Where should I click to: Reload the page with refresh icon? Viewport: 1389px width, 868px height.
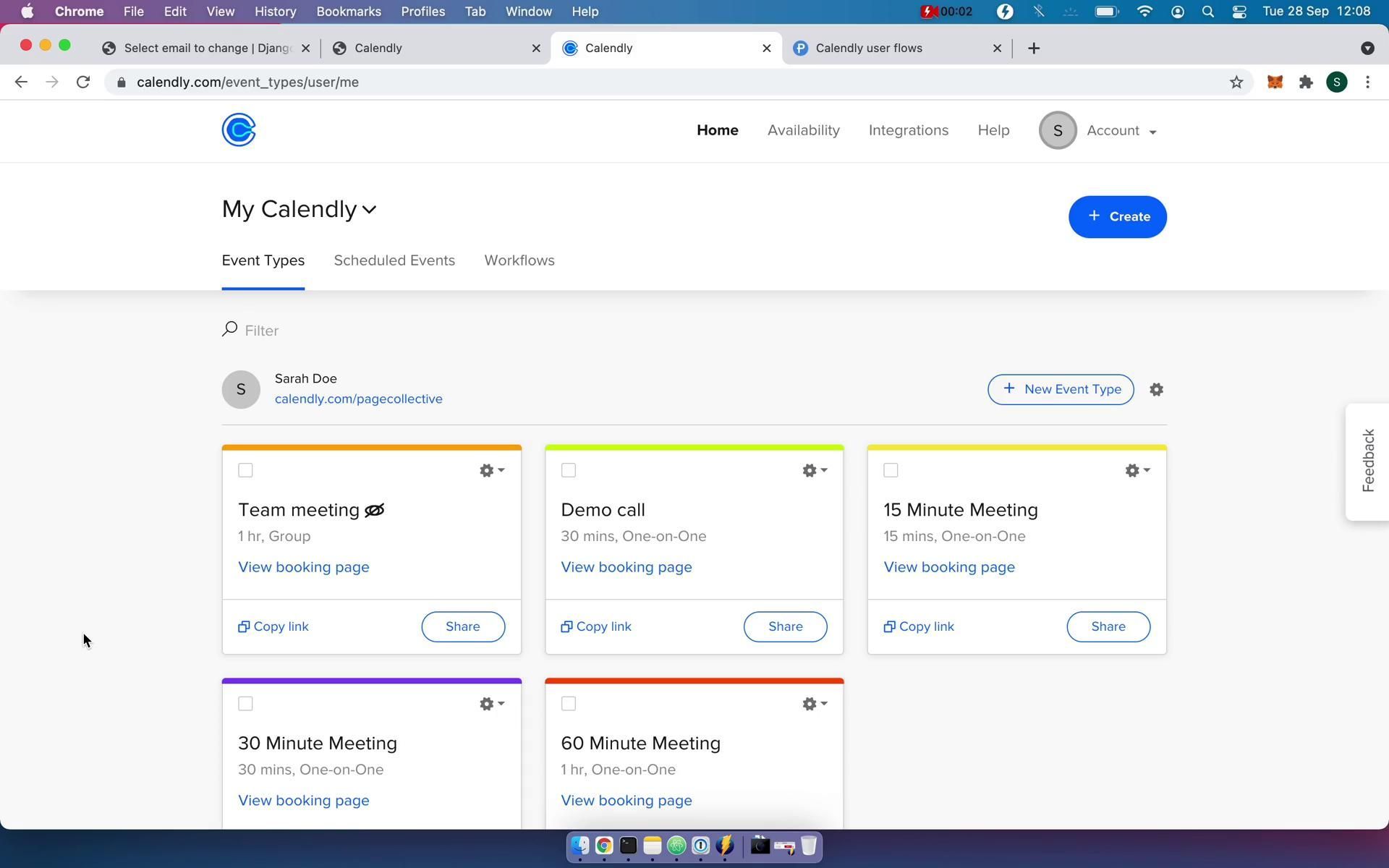[83, 82]
